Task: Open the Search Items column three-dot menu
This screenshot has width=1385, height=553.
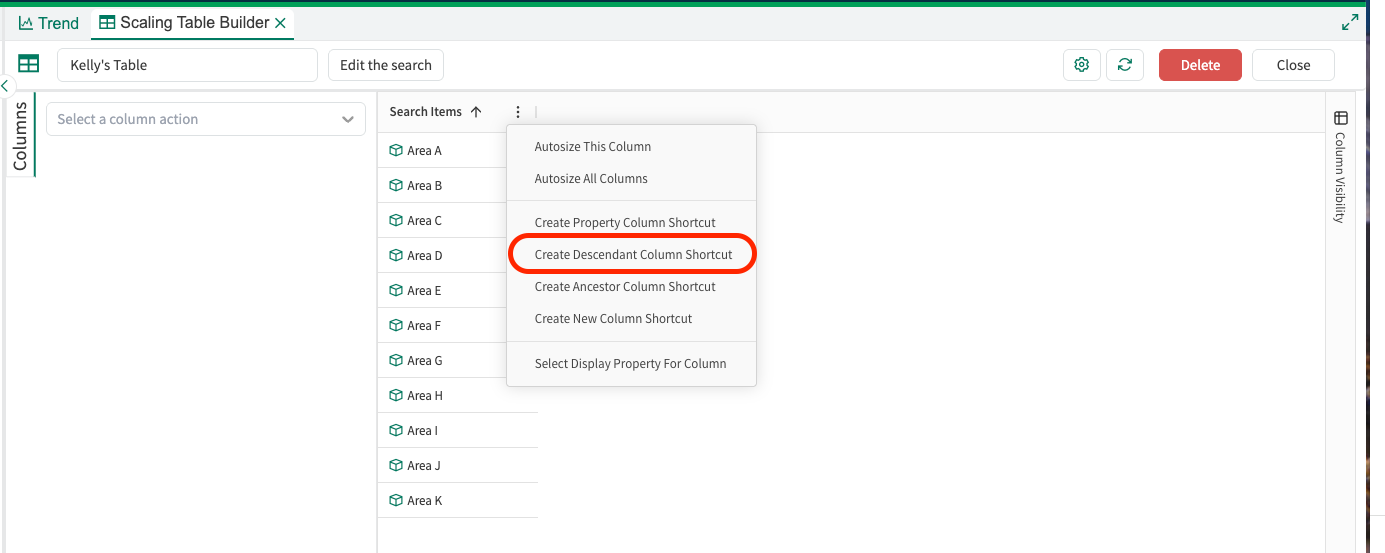Action: [x=517, y=112]
